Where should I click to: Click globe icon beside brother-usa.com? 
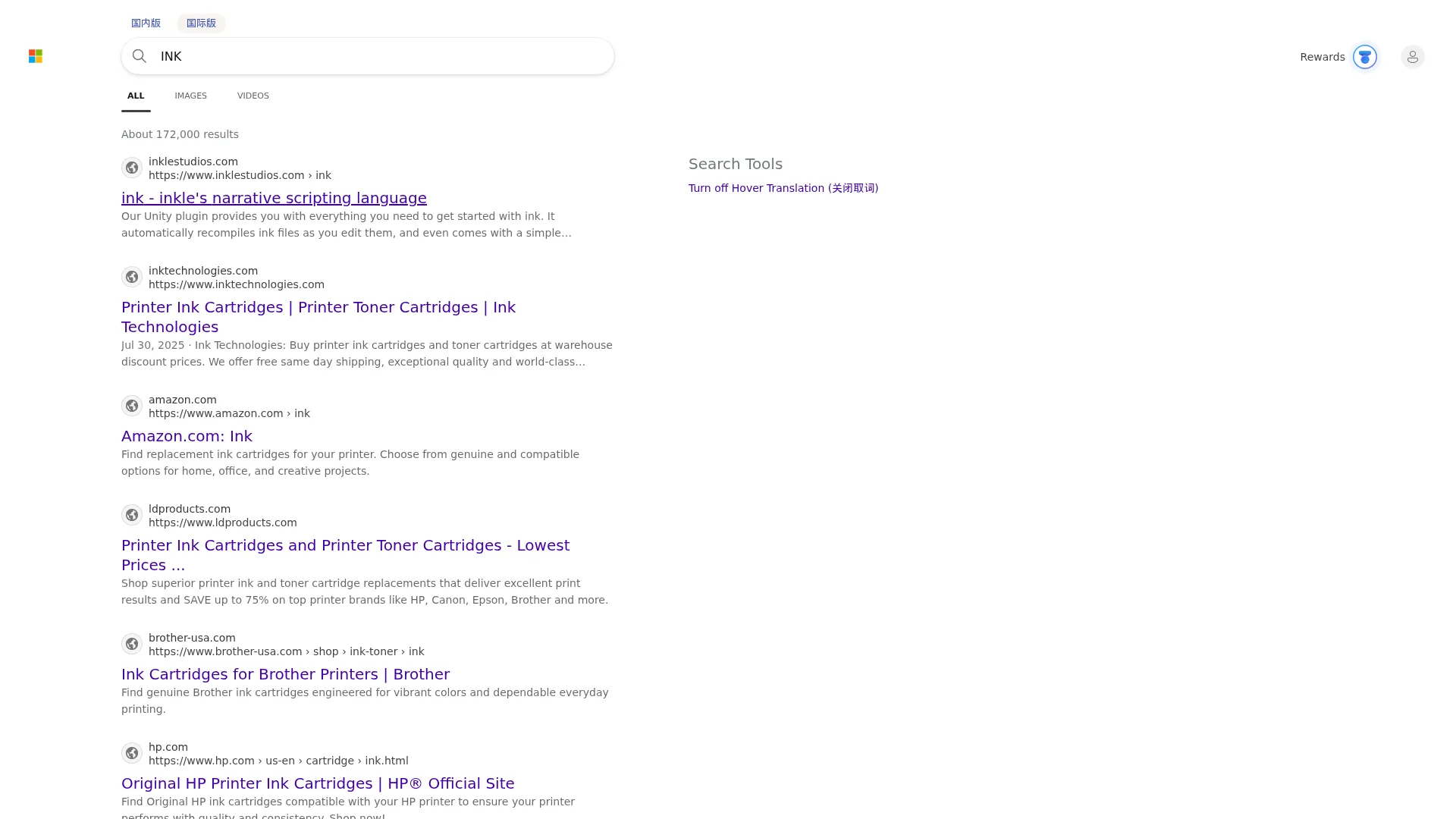tap(132, 644)
